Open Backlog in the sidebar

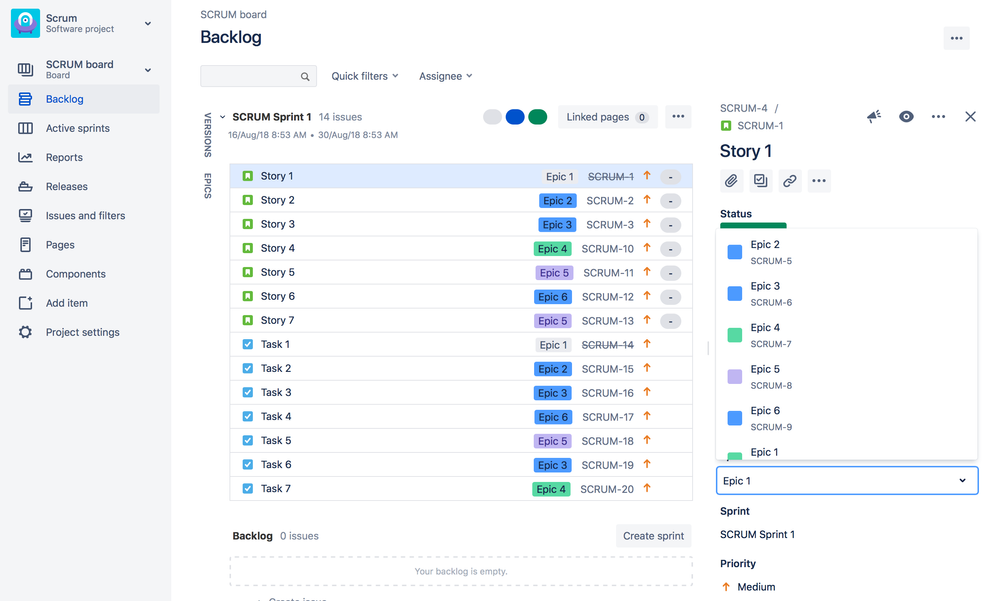[84, 99]
